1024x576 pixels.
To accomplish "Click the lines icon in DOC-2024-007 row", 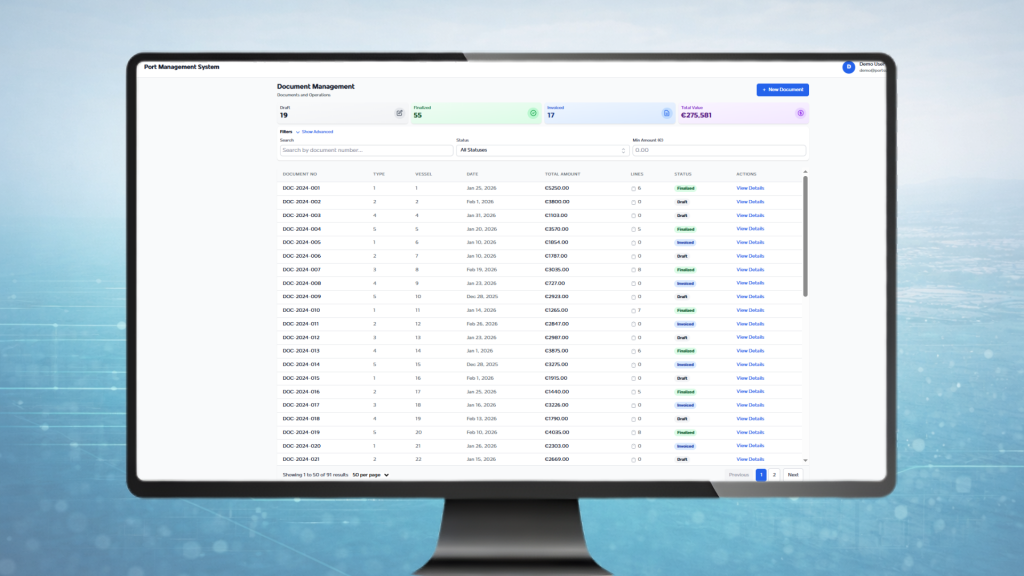I will pos(633,270).
